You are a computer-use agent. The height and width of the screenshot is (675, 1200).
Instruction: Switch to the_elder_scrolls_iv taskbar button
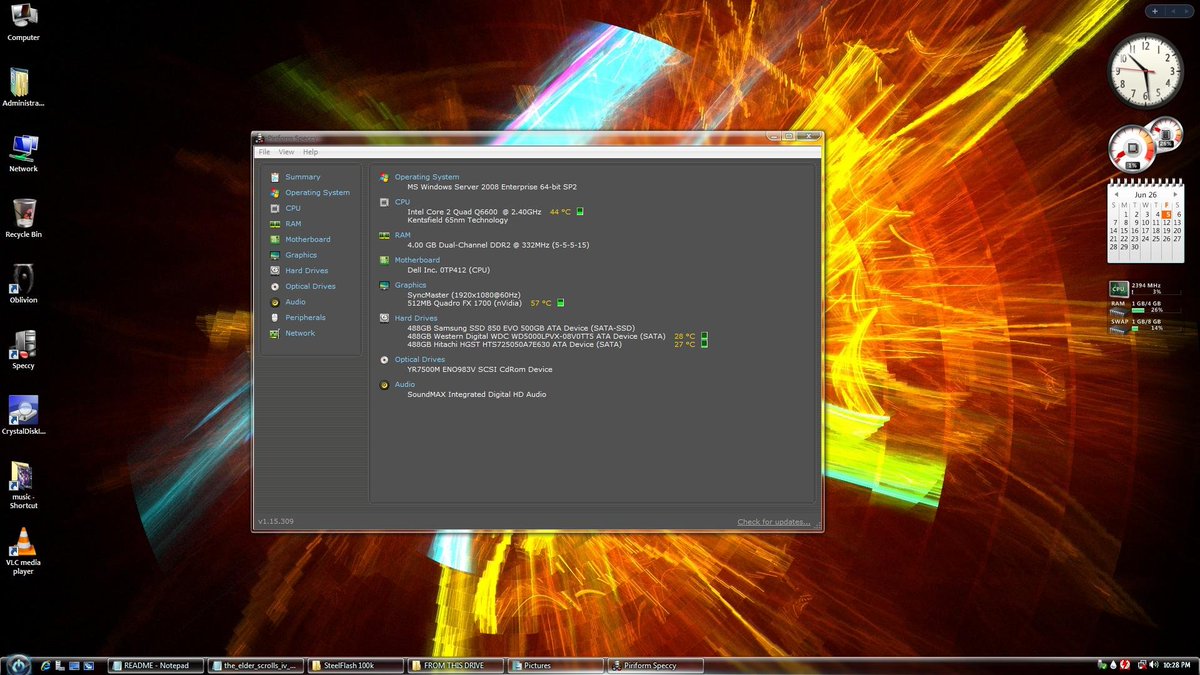click(256, 665)
